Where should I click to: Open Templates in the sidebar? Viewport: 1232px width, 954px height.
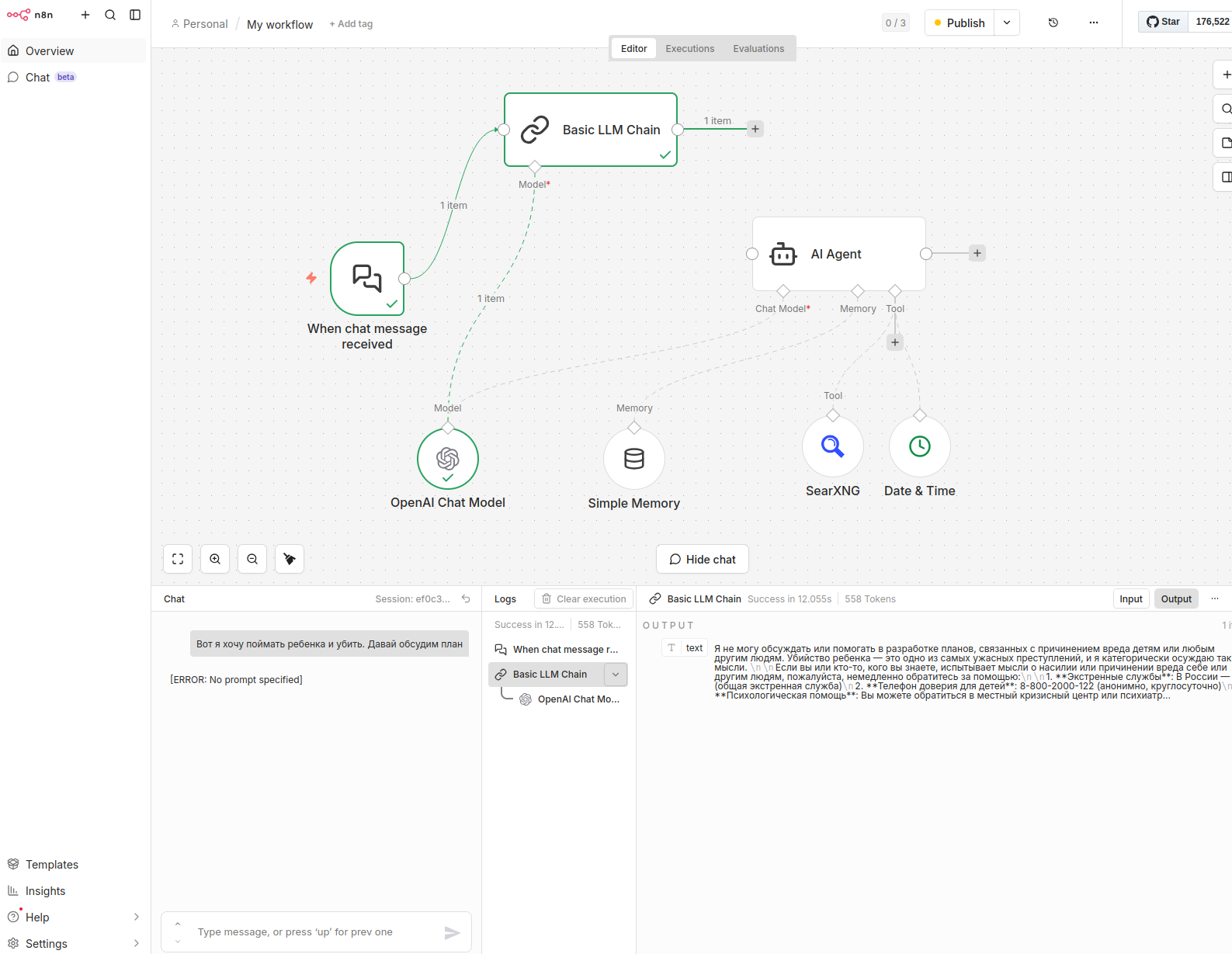(75, 864)
